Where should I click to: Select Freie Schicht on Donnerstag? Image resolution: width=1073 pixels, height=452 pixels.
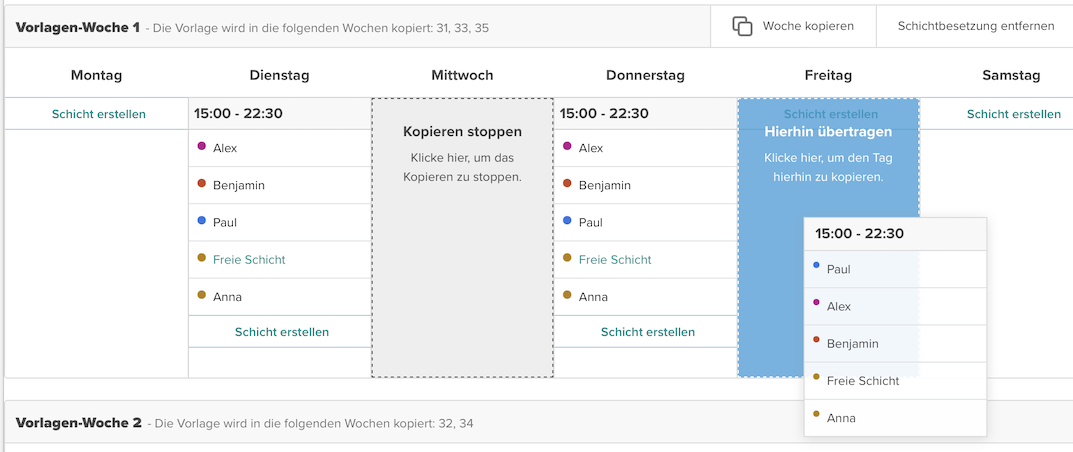click(615, 260)
